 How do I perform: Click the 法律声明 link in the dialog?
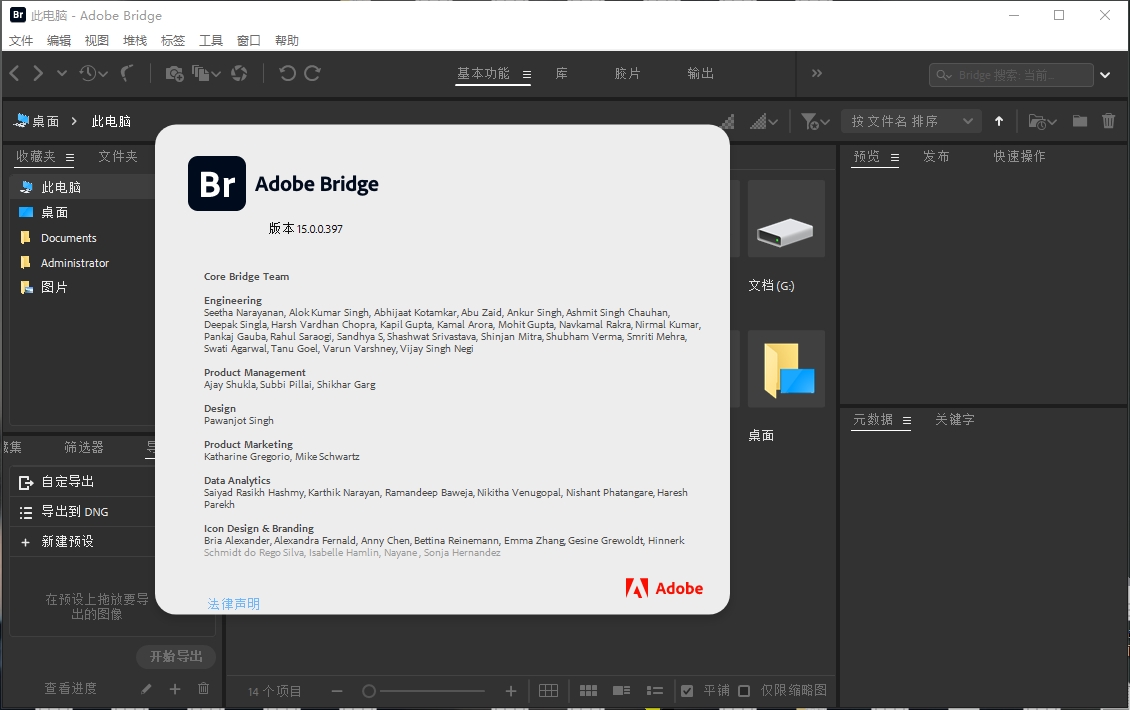[233, 603]
